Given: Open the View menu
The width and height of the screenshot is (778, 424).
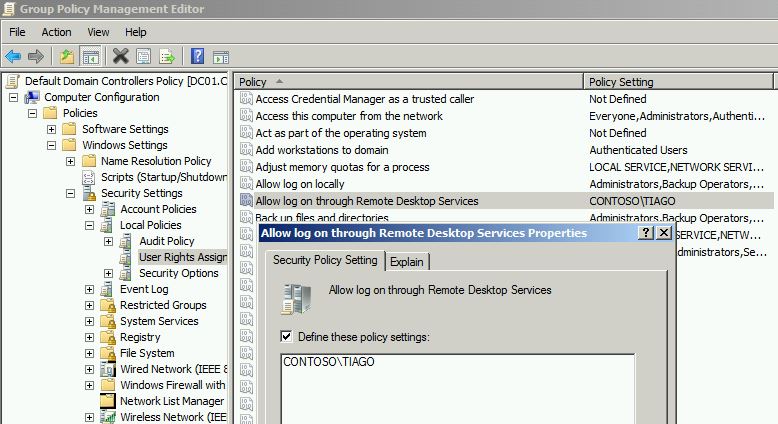Looking at the screenshot, I should [x=98, y=32].
